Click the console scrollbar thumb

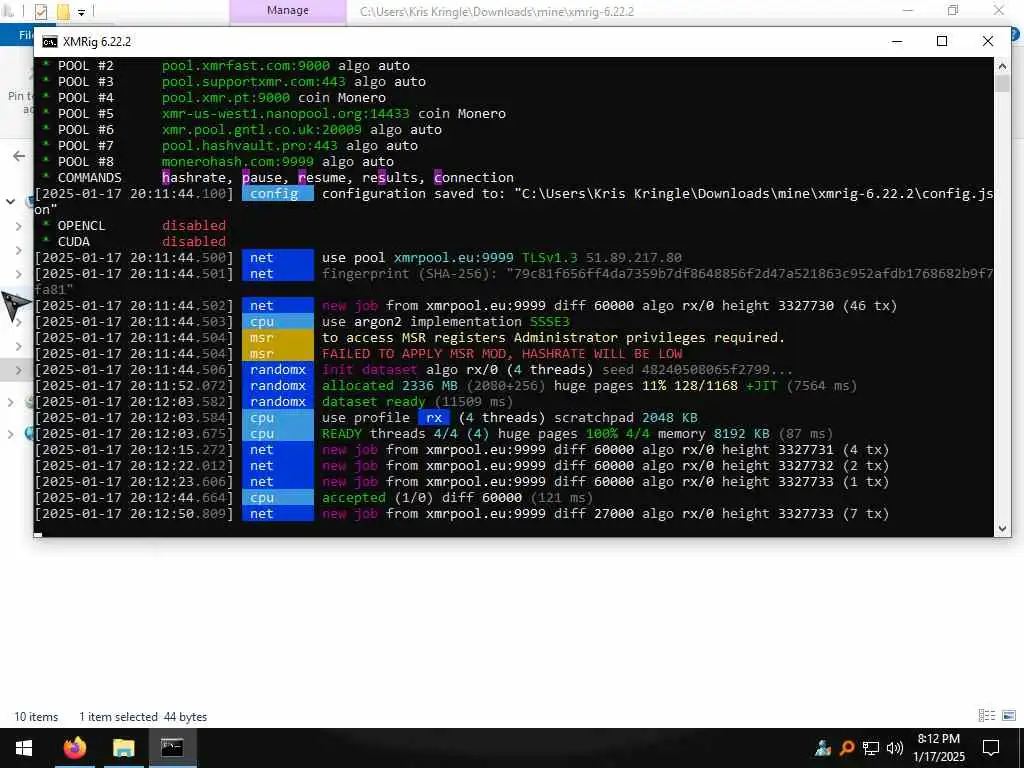(1002, 84)
